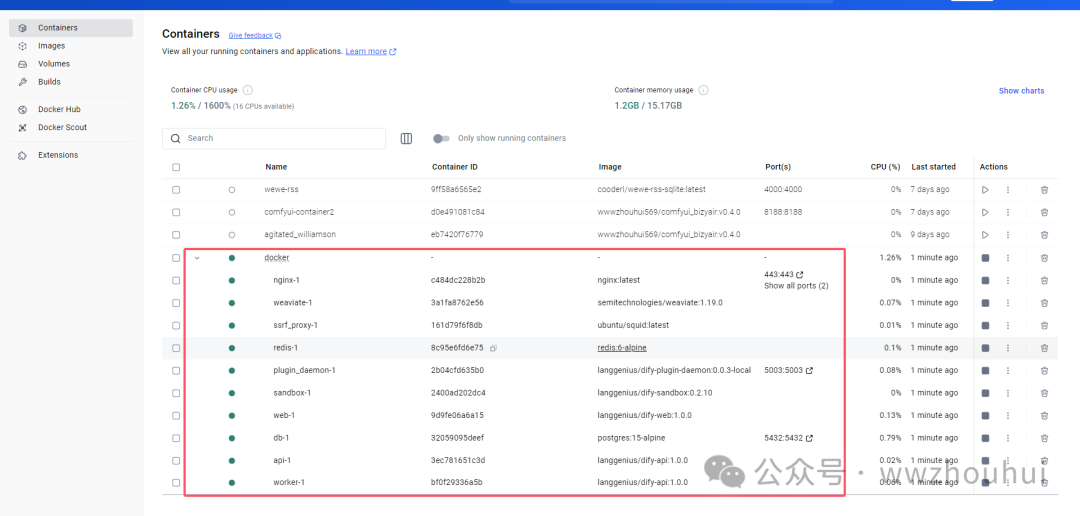Collapse the docker compose group

197,257
